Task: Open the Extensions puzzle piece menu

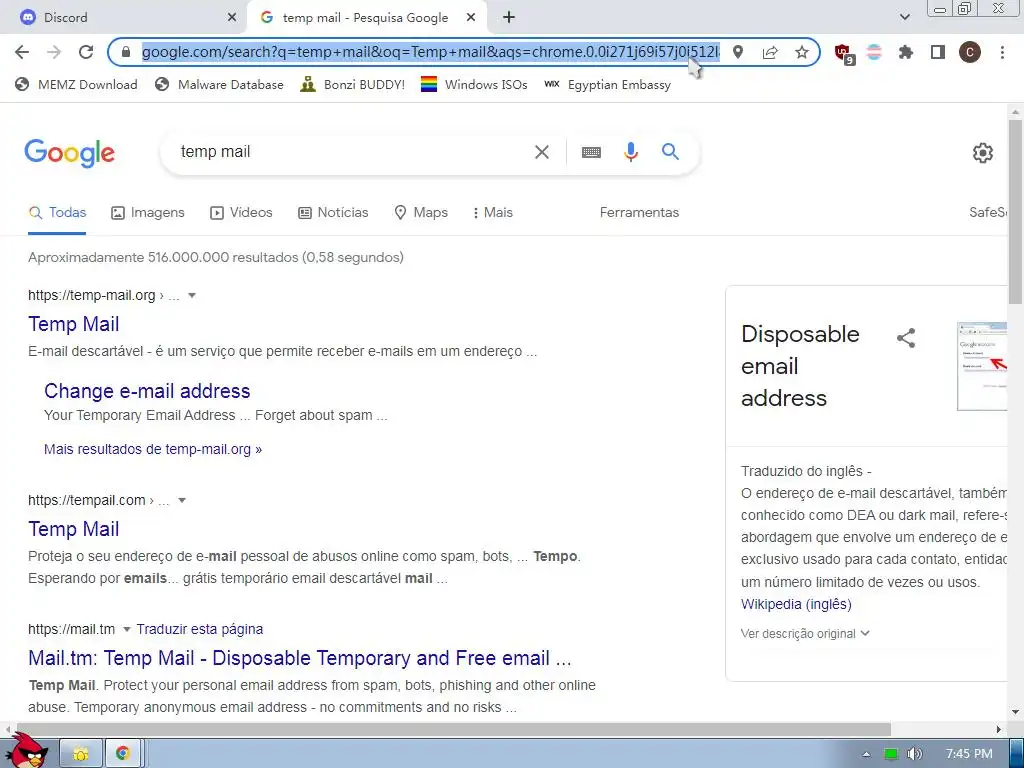Action: point(906,52)
